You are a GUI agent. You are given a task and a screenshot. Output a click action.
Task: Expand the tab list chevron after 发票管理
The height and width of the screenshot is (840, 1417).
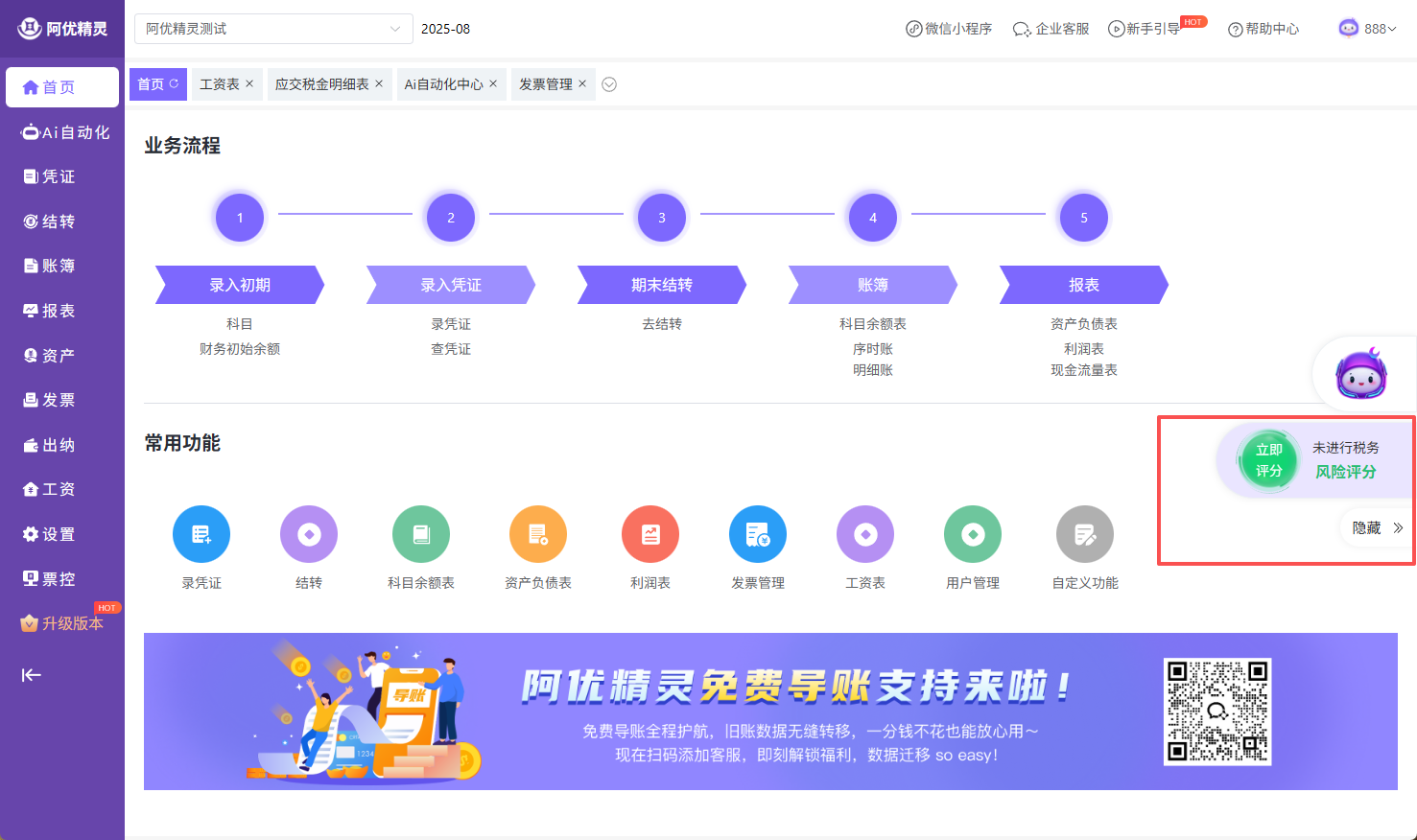coord(609,84)
